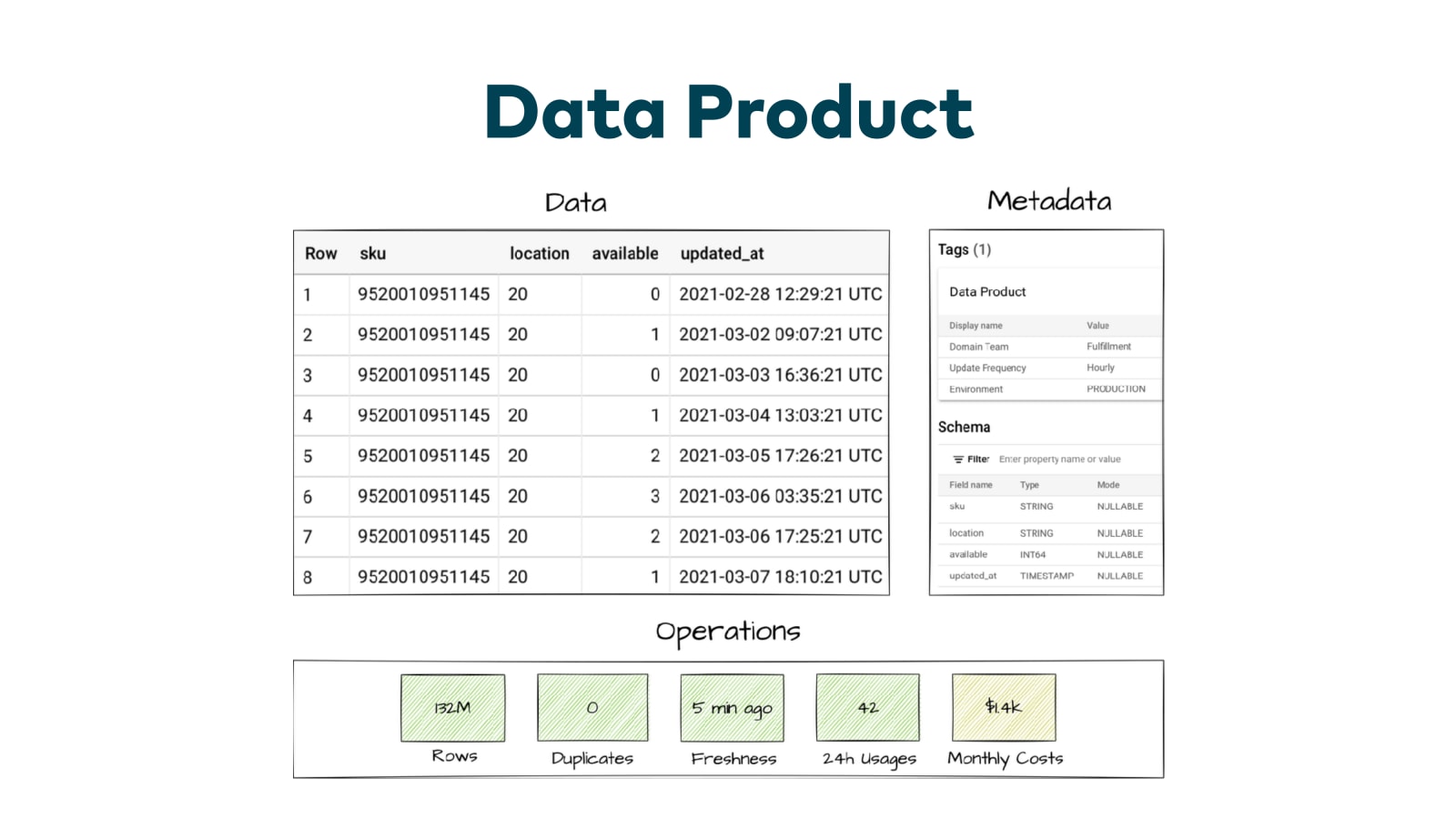Click the Filter icon in Schema section

958,460
